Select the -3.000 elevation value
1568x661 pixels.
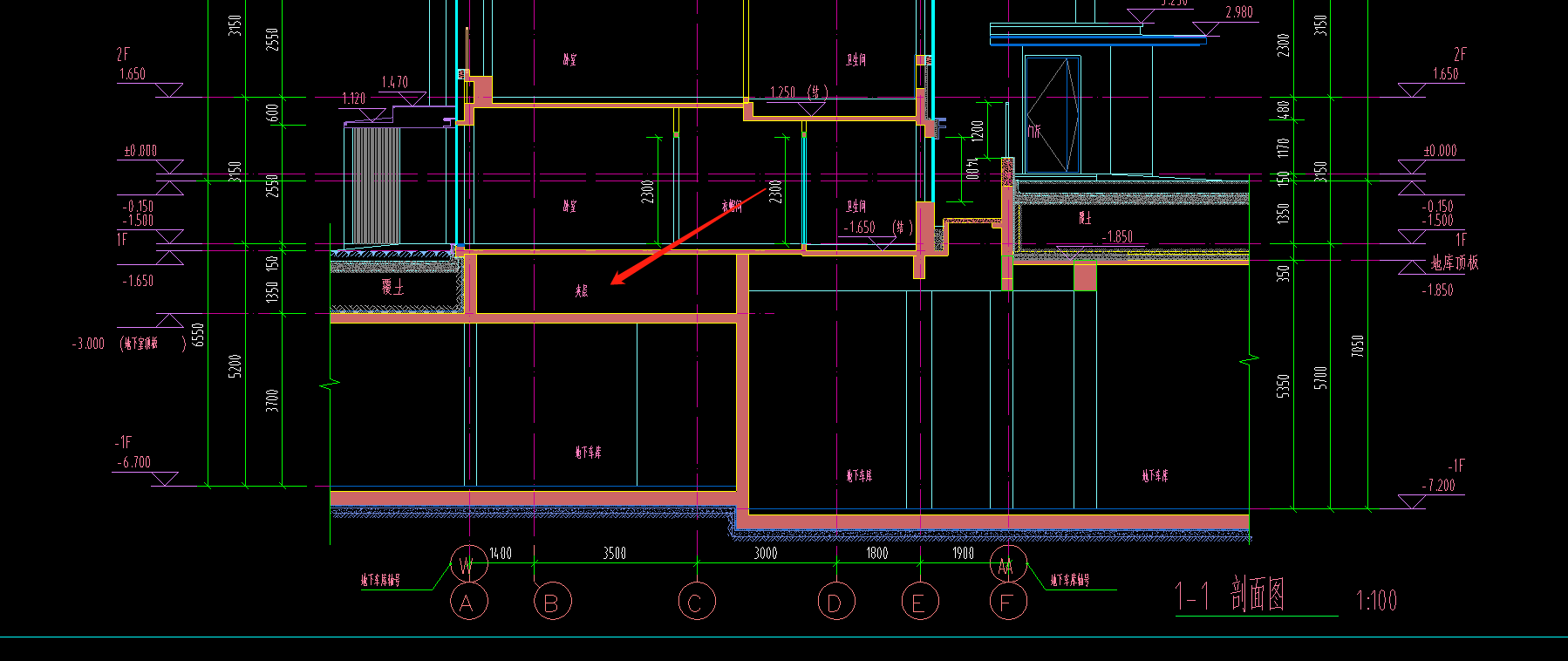[x=88, y=344]
